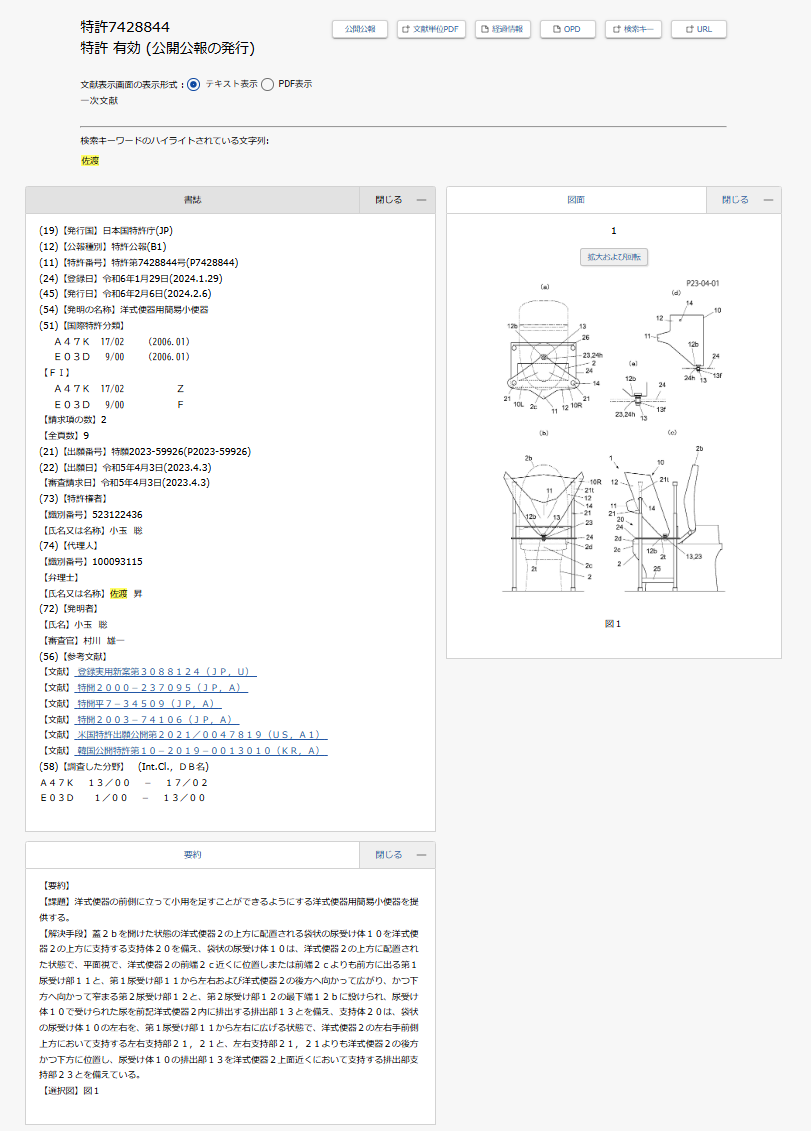The height and width of the screenshot is (1131, 811).
Task: Collapse the 要約 panel with 閉じる
Action: [x=398, y=855]
